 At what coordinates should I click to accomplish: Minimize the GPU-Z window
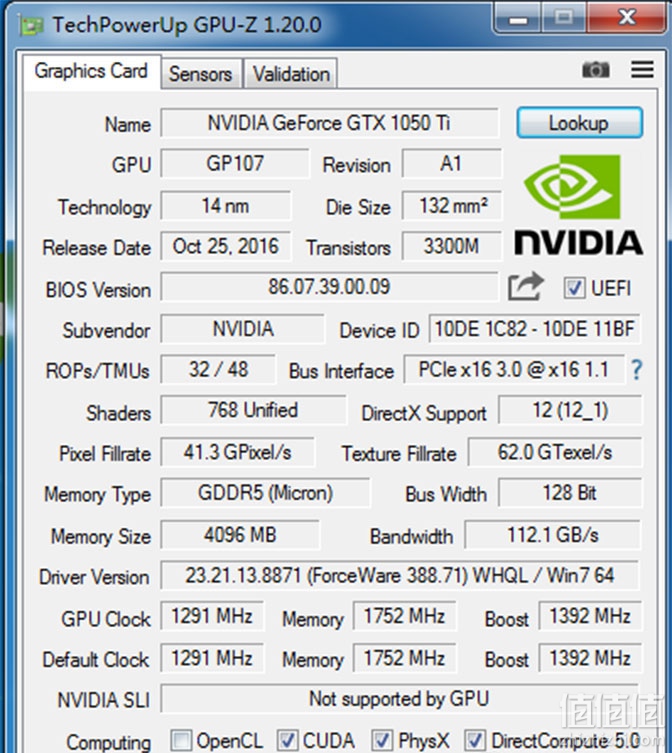point(518,19)
